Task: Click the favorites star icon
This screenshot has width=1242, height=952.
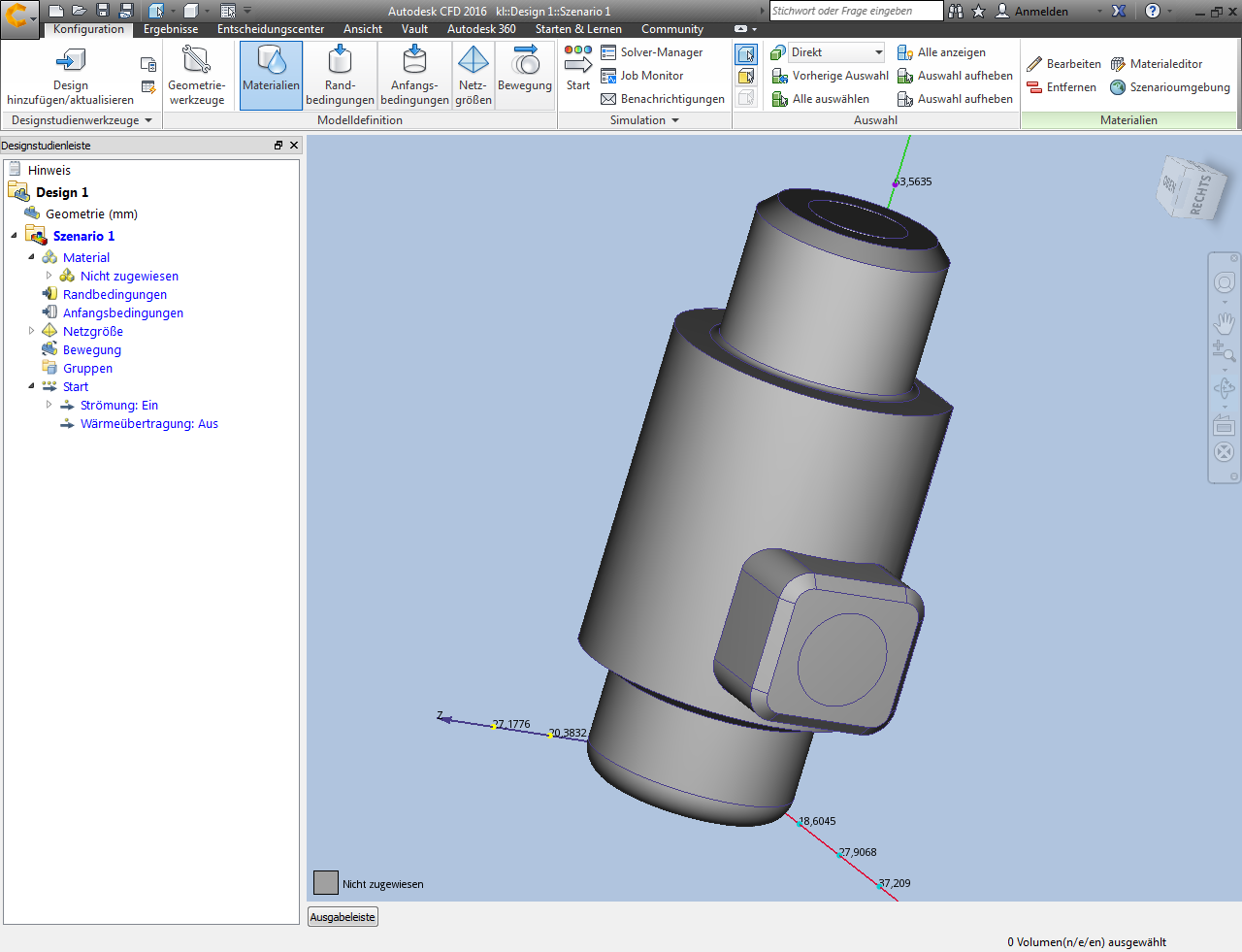Action: coord(978,11)
